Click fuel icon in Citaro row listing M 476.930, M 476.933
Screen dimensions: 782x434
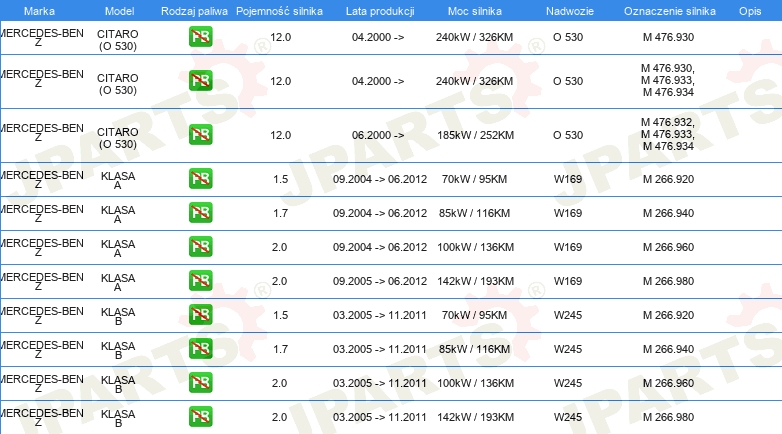[x=200, y=81]
